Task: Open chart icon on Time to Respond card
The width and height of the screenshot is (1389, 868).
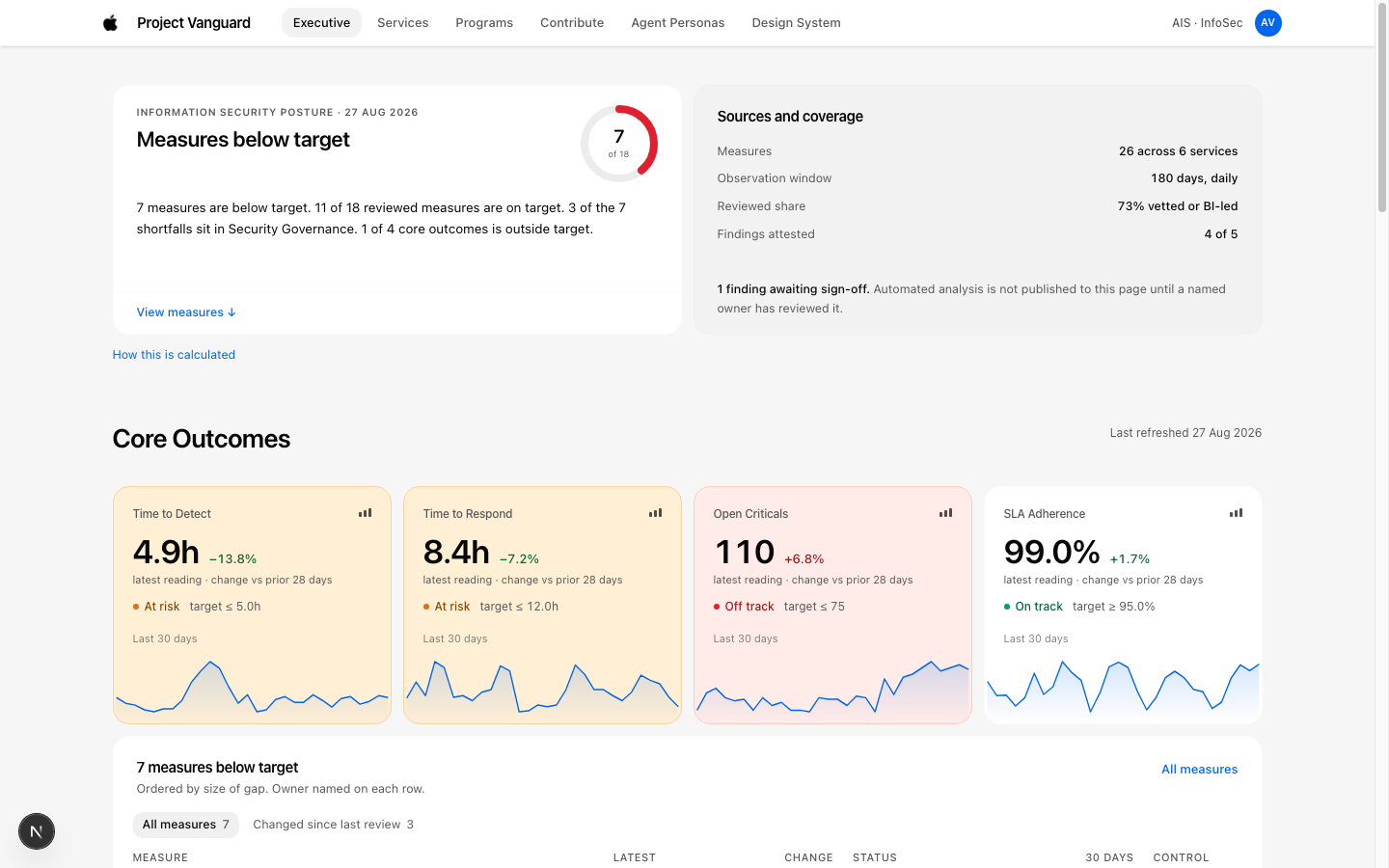Action: (x=655, y=513)
